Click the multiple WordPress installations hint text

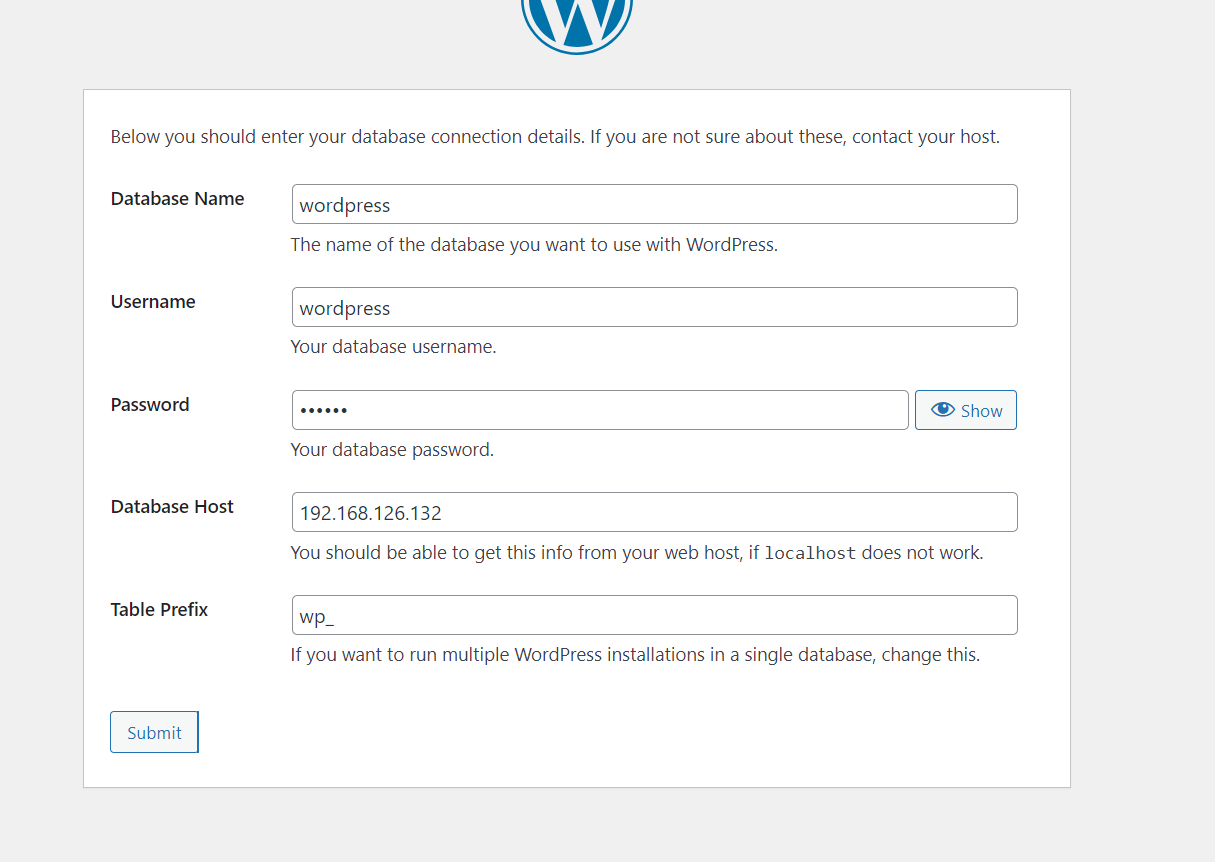[635, 656]
